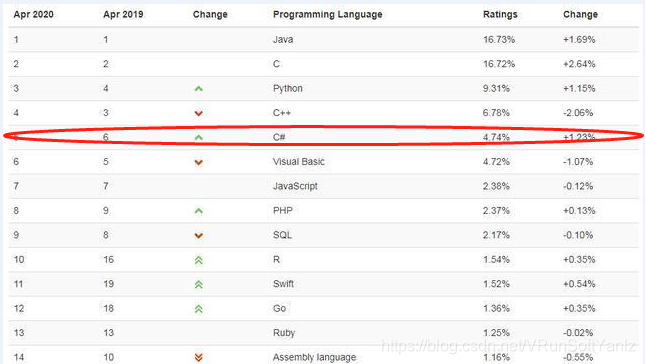Click the double up arrow in R row
645x364 pixels.
(x=199, y=260)
